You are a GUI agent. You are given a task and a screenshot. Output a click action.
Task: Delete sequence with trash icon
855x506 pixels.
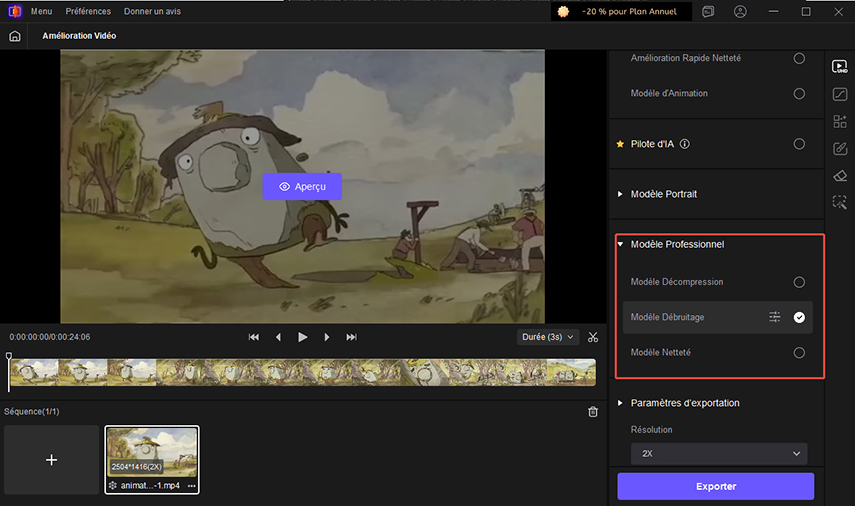click(593, 411)
